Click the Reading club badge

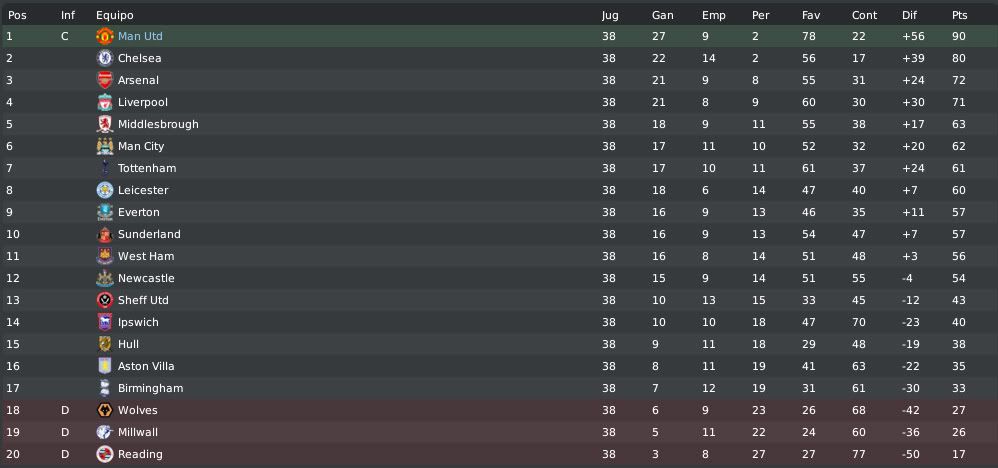pos(104,454)
